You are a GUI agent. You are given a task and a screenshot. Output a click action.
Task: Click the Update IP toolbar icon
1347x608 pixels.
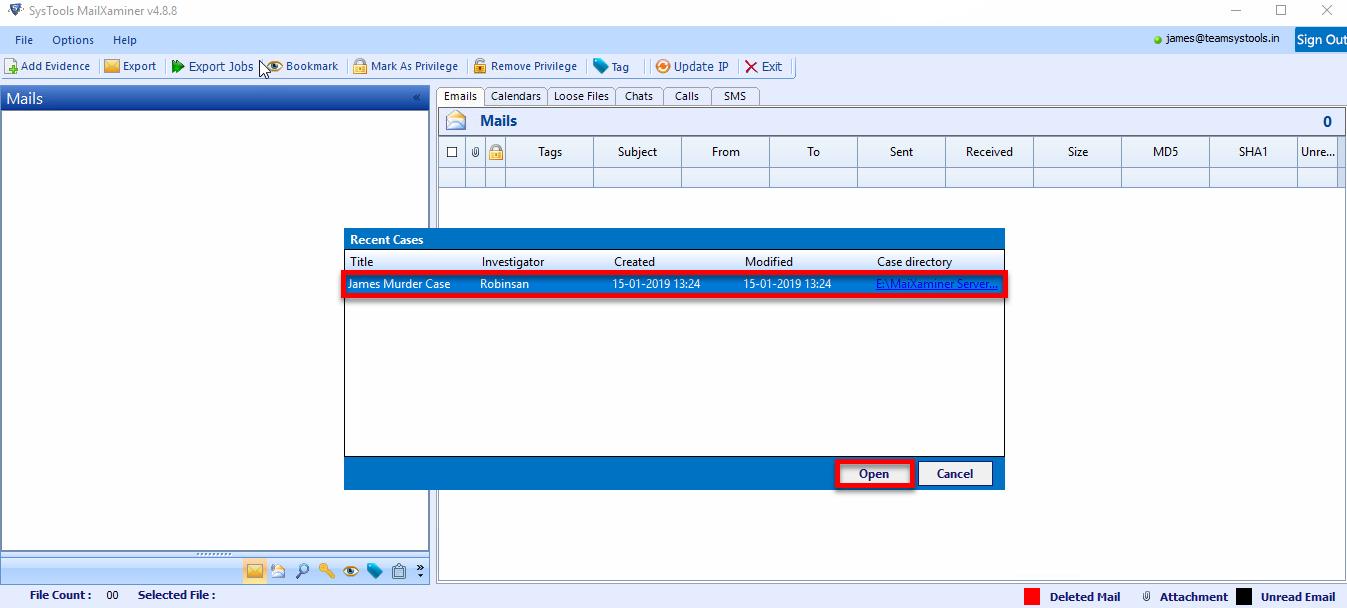click(x=662, y=67)
